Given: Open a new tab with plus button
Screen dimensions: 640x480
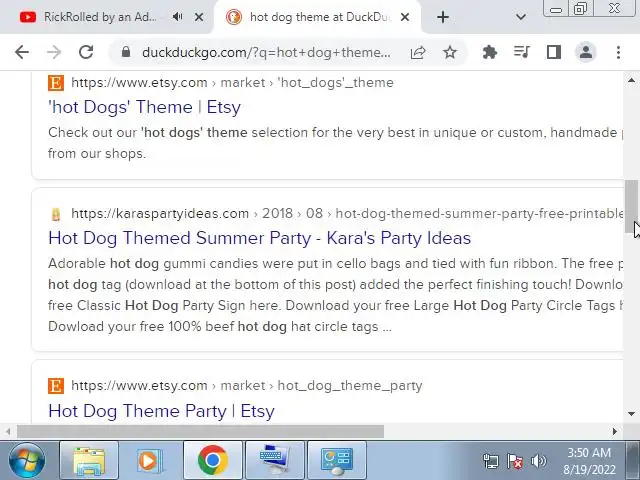Looking at the screenshot, I should click(x=443, y=17).
